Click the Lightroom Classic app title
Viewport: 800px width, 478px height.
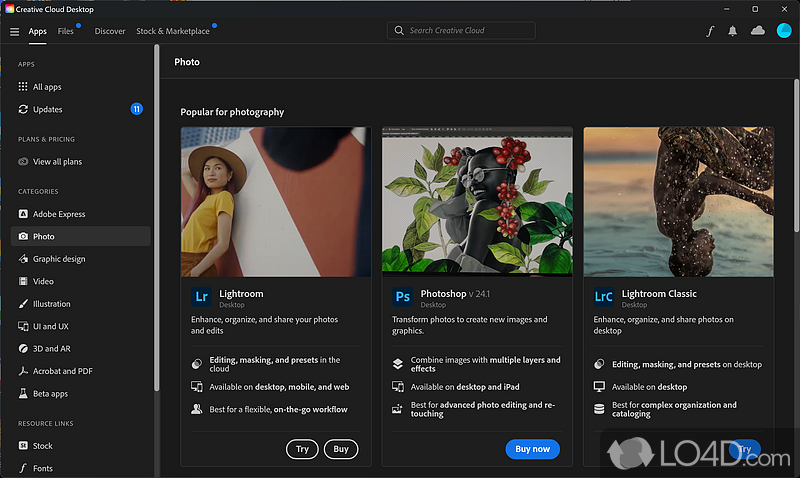(659, 294)
